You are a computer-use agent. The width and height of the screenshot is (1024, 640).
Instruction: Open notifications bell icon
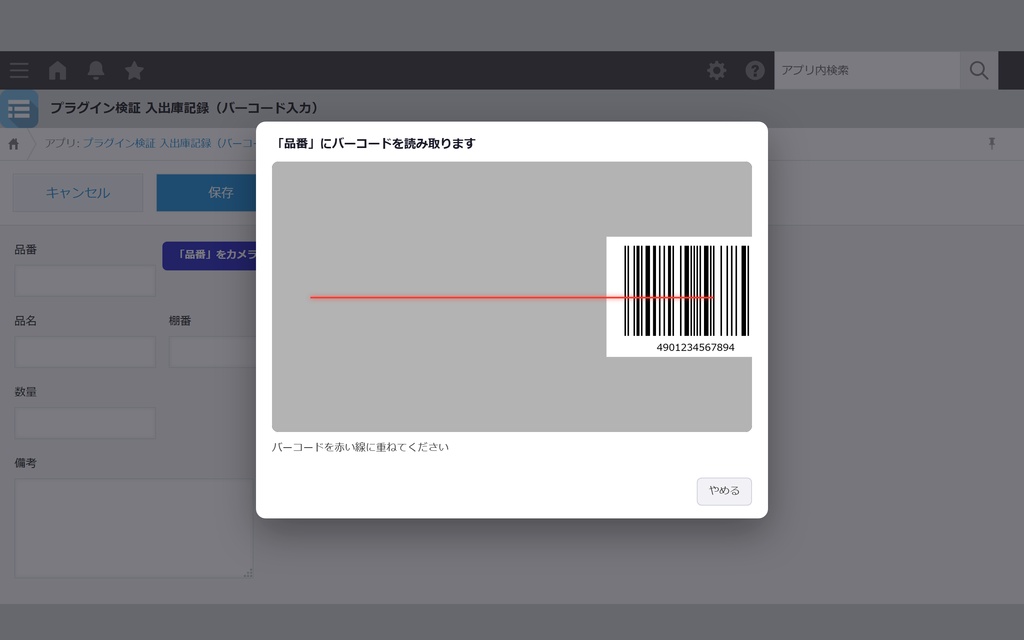coord(96,71)
